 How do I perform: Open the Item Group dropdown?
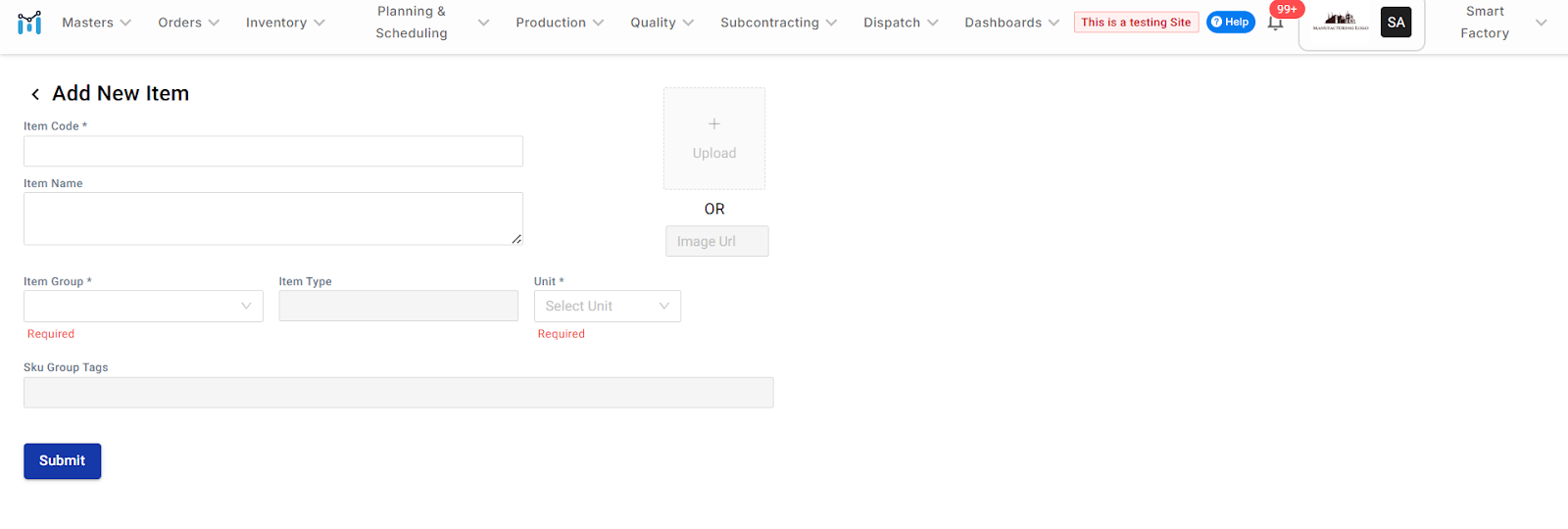[143, 307]
